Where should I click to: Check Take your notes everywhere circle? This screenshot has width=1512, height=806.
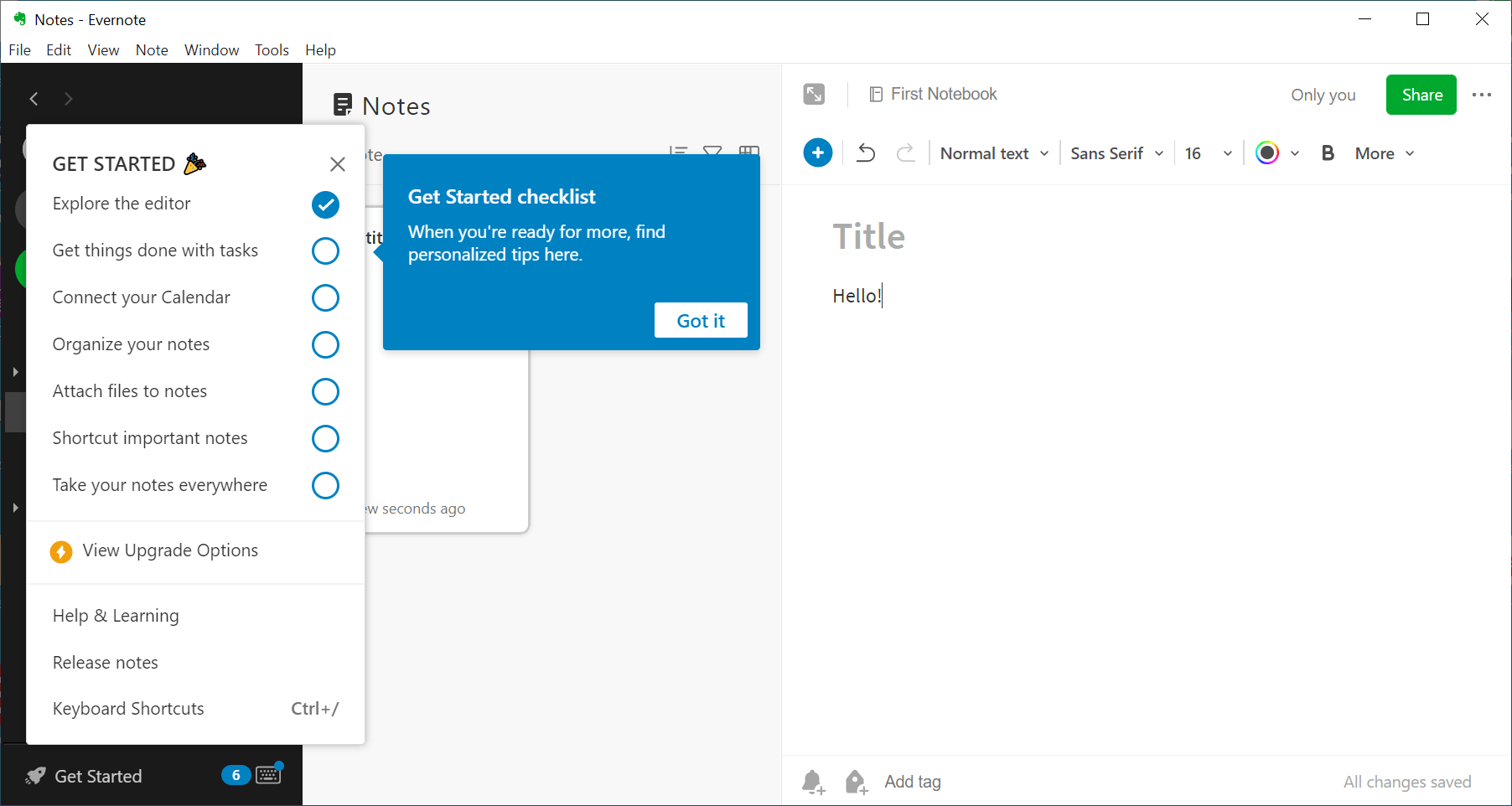(x=325, y=485)
